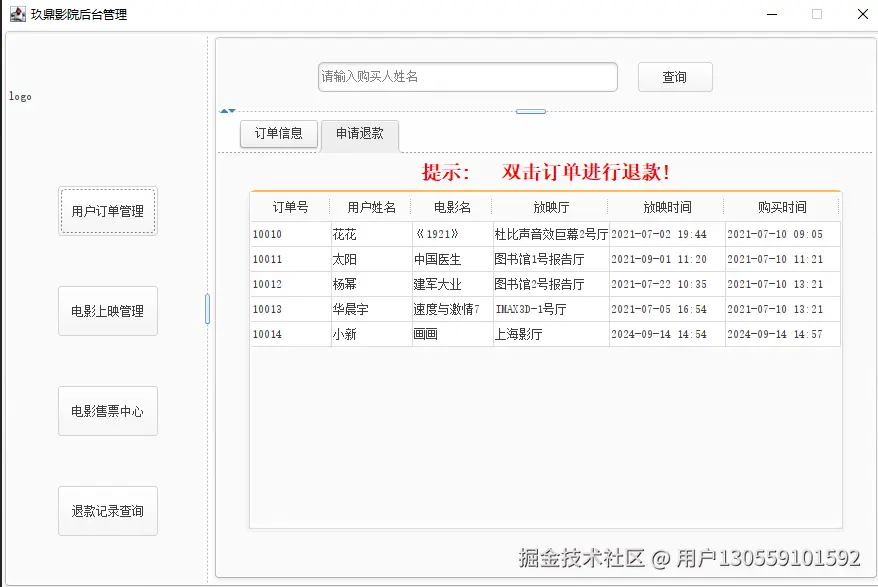Select hall 图书馆2号报告厅 cell
Screen dimensions: 878x587
(551, 284)
